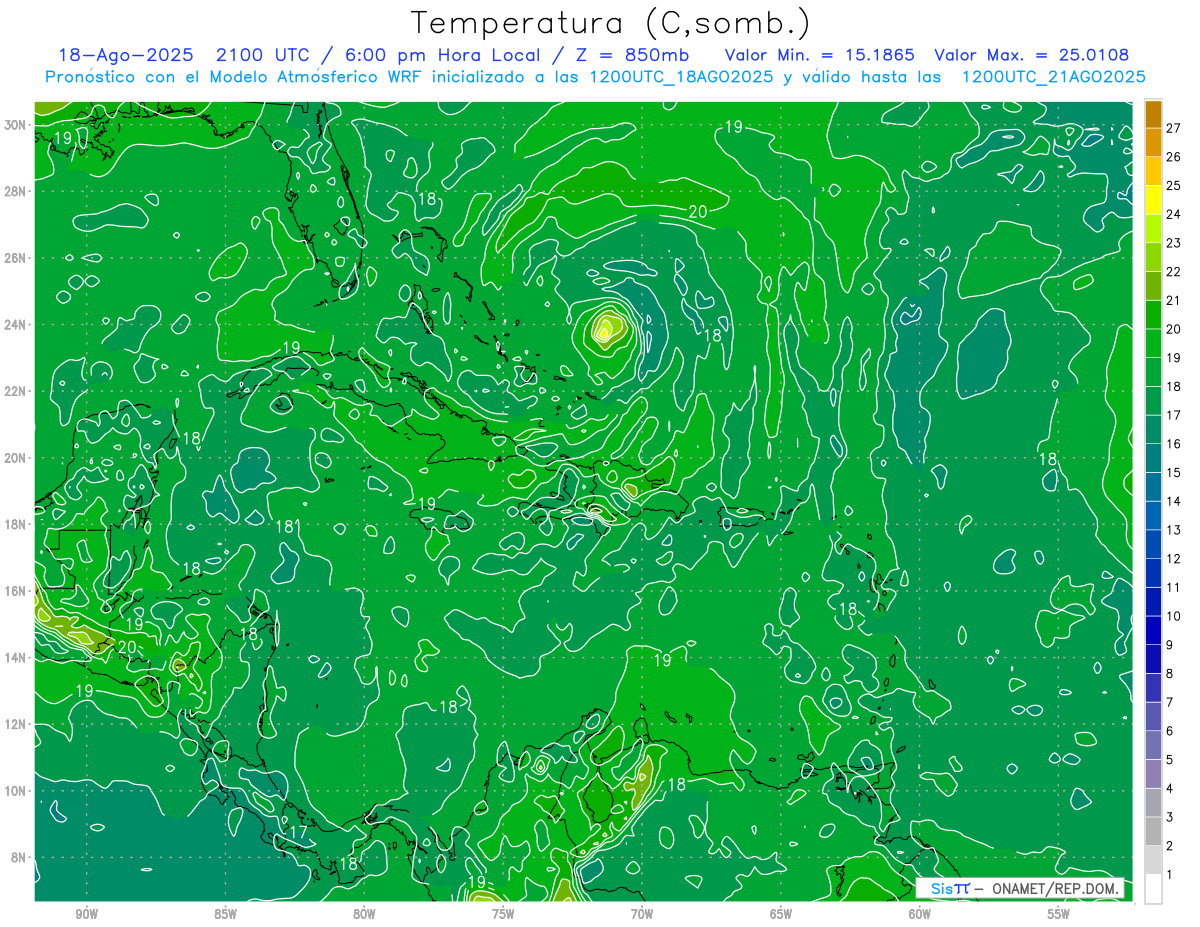Click the 8N latitude axis label
1200x927 pixels.
(x=19, y=857)
